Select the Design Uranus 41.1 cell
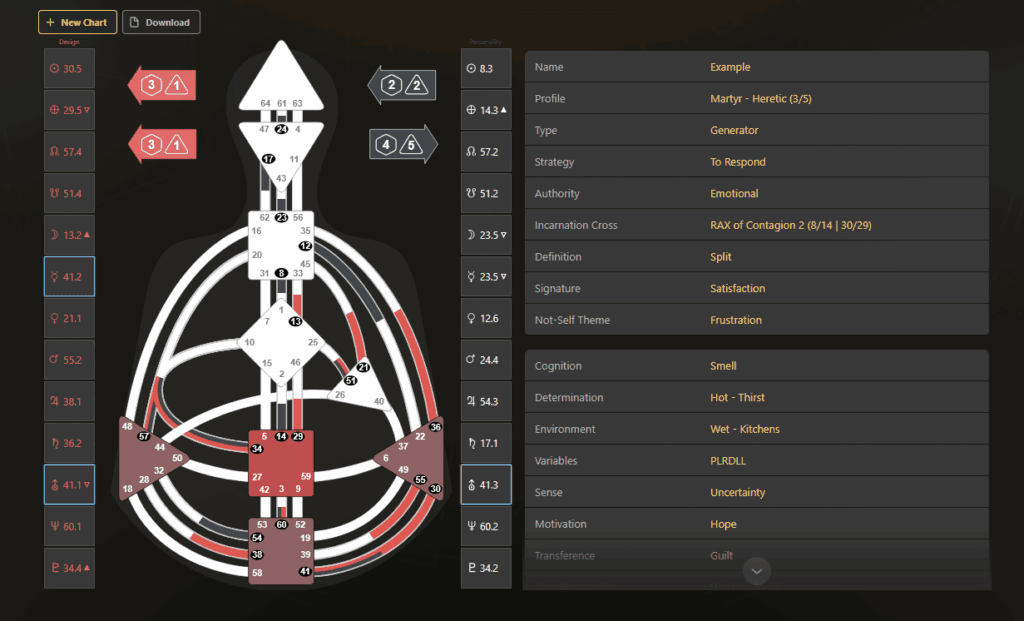Screen dimensions: 1024x621 click(x=69, y=485)
